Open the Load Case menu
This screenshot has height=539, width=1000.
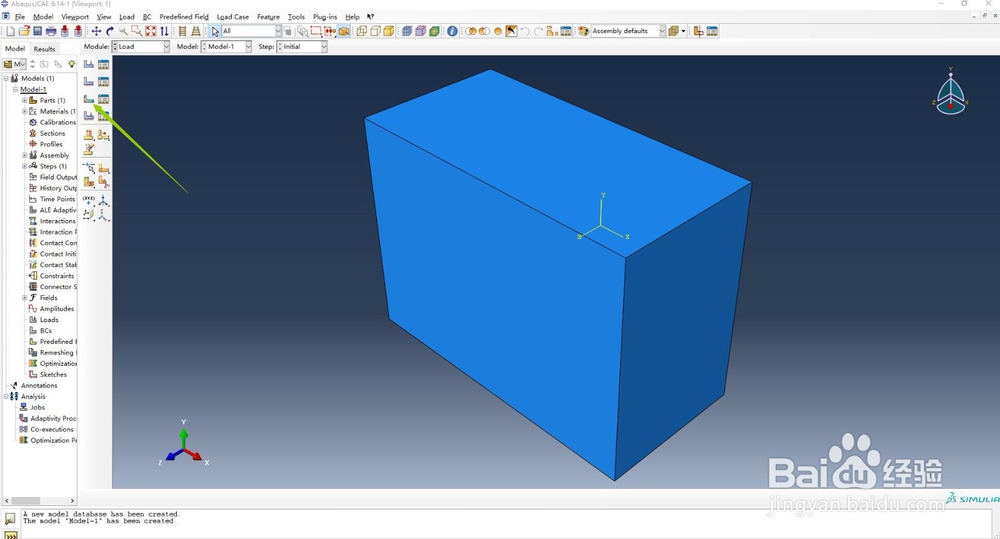point(233,17)
